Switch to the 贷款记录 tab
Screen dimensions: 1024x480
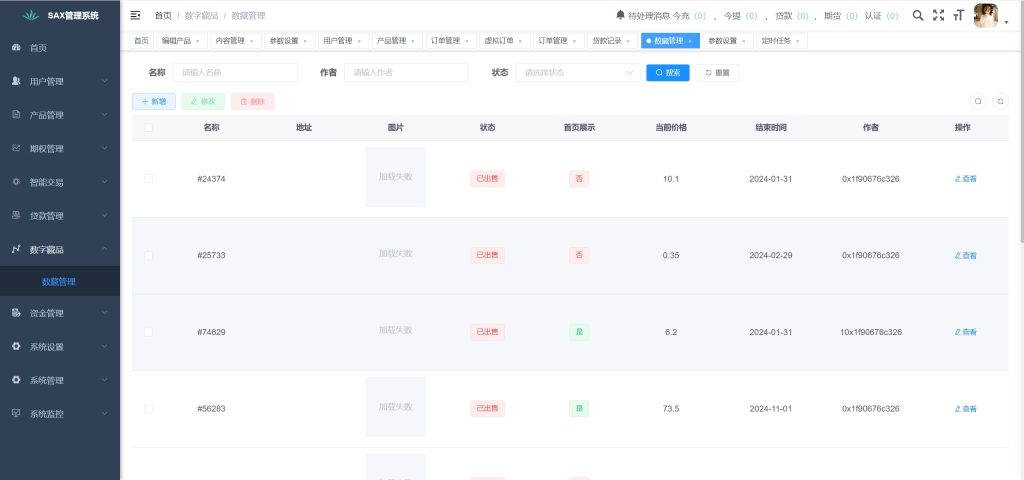(612, 40)
